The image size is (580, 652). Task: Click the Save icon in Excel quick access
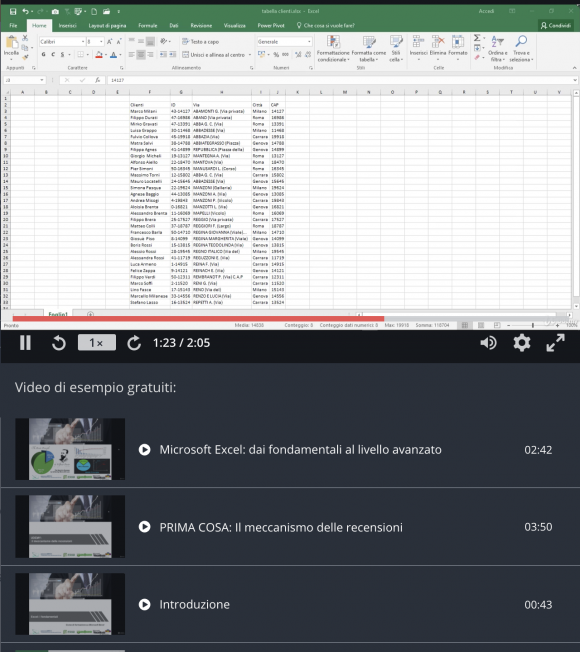click(x=13, y=11)
